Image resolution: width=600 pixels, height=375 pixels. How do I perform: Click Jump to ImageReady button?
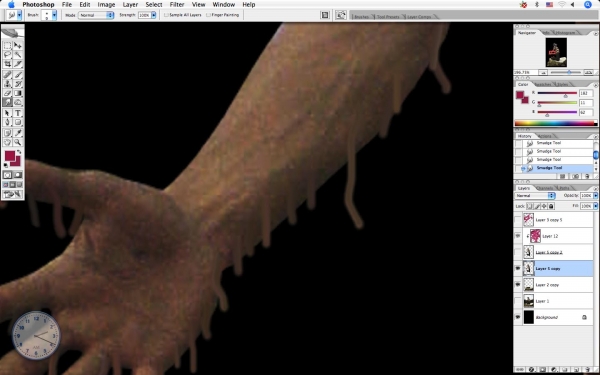[13, 194]
